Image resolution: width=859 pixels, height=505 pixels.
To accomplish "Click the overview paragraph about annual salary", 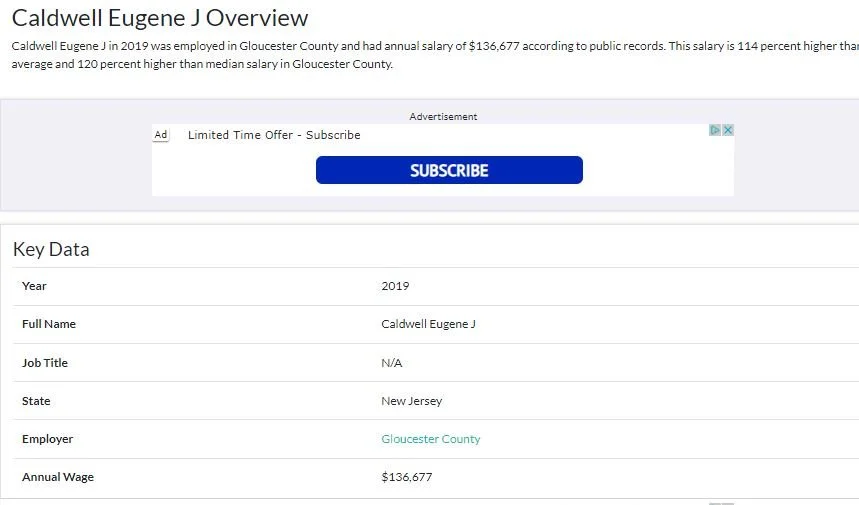I will pos(436,55).
